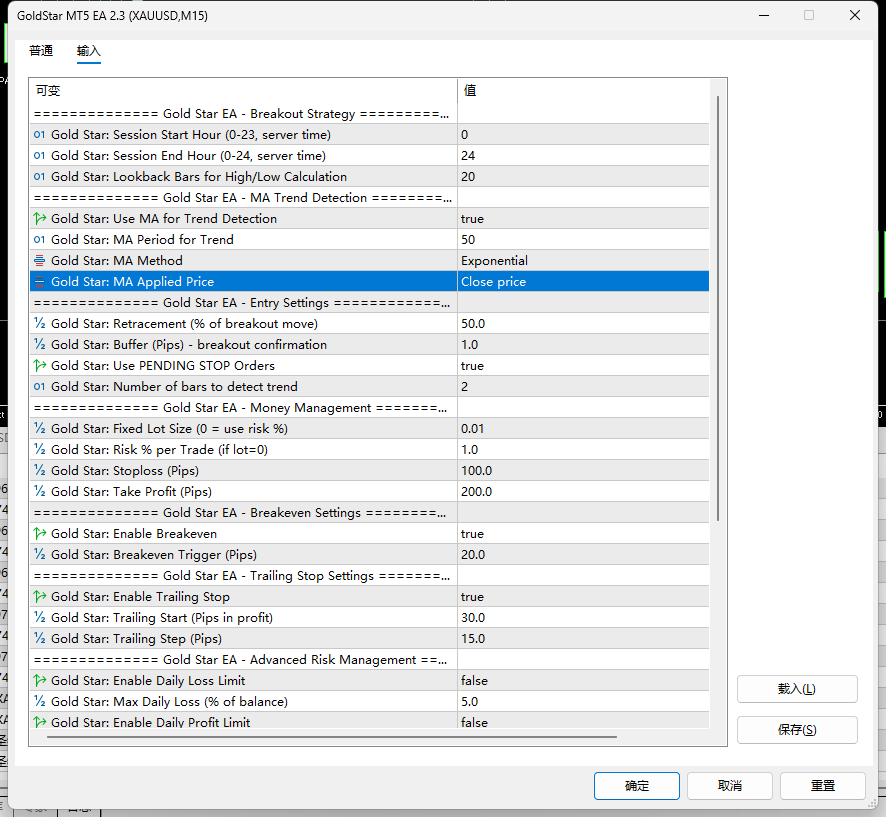The width and height of the screenshot is (886, 817).
Task: Click the enum icon beside MA Method
Action: (x=40, y=260)
